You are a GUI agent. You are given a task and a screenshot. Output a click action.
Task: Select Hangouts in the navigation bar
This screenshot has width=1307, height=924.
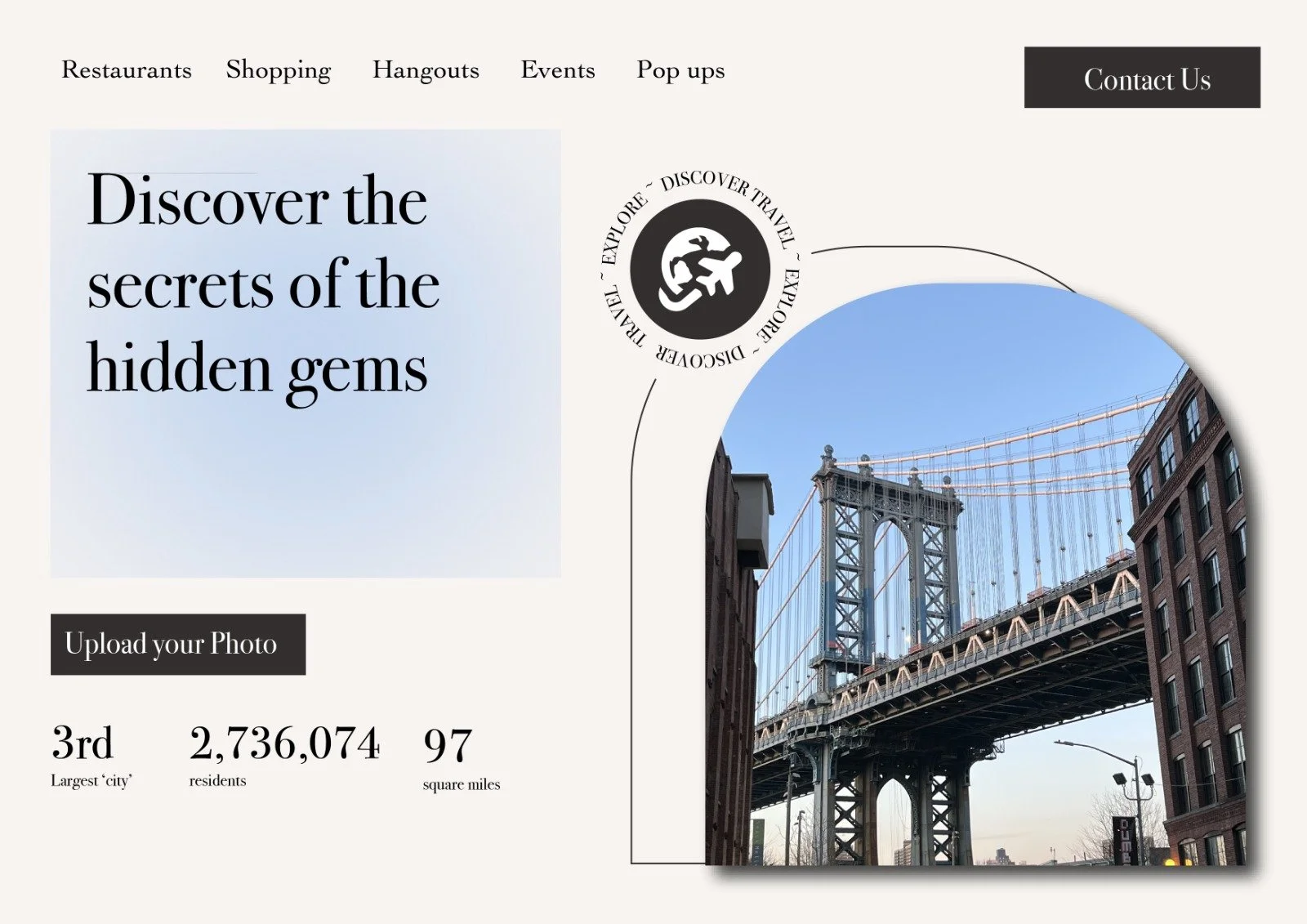(426, 71)
